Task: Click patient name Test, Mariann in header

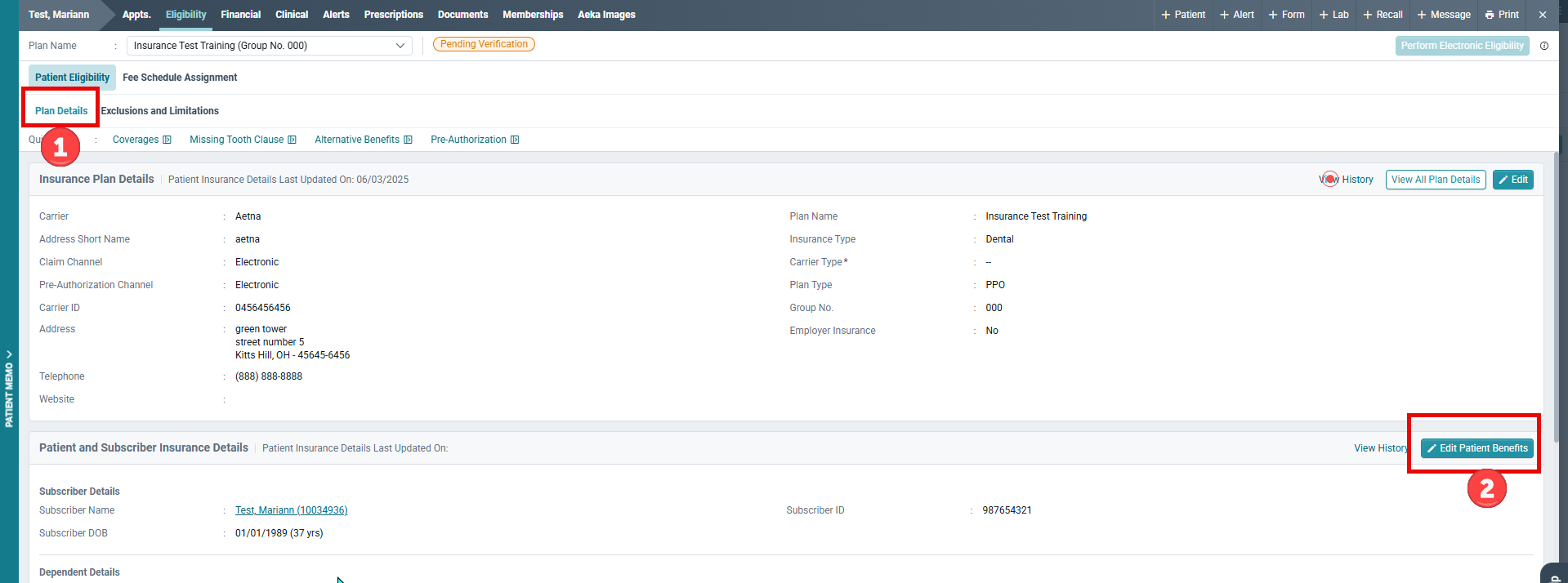Action: coord(59,15)
